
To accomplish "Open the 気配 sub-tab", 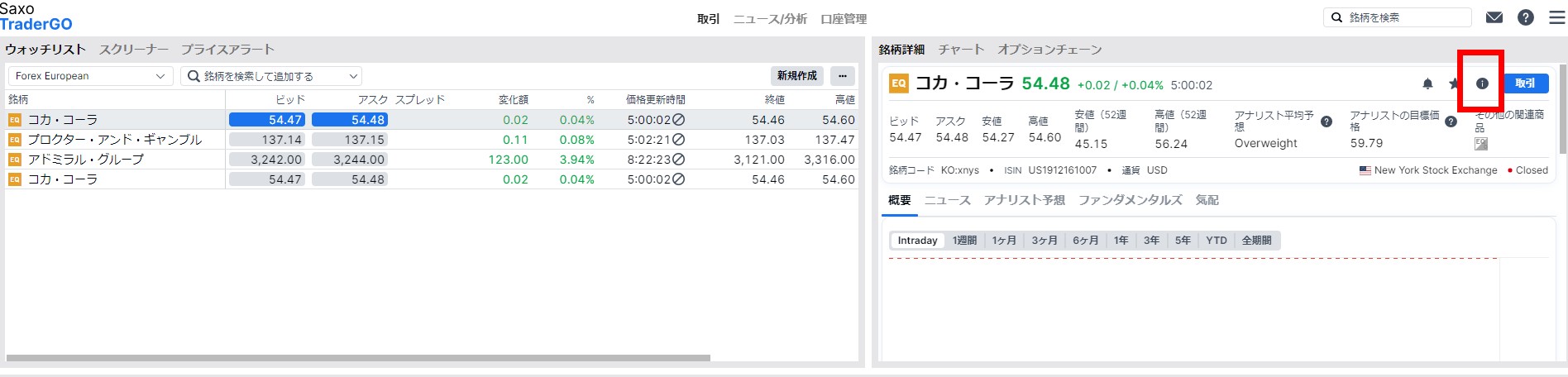I will click(1207, 200).
